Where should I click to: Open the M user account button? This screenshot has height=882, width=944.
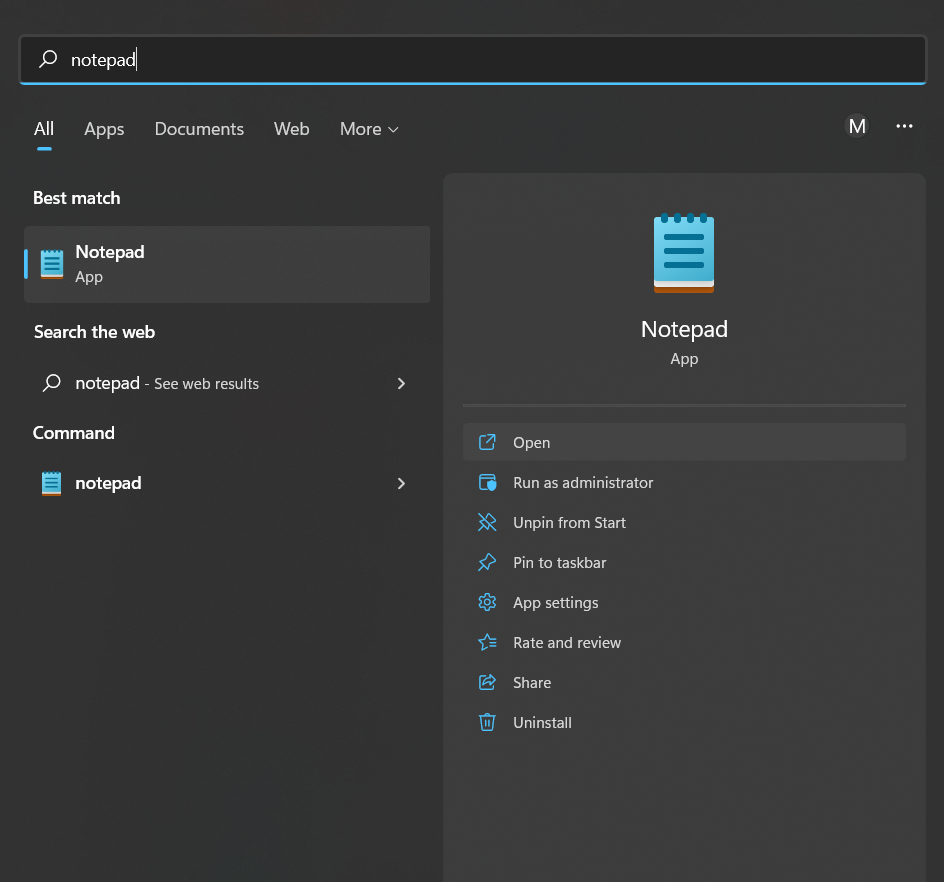[x=857, y=126]
